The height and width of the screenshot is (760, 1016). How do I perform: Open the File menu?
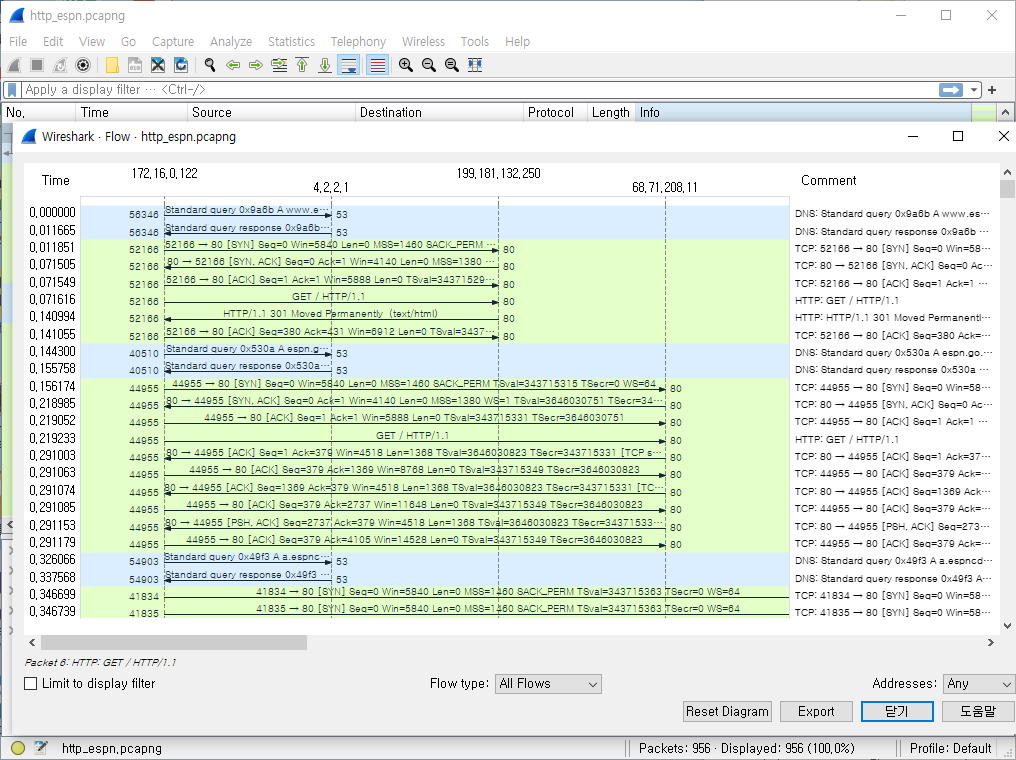[x=18, y=41]
